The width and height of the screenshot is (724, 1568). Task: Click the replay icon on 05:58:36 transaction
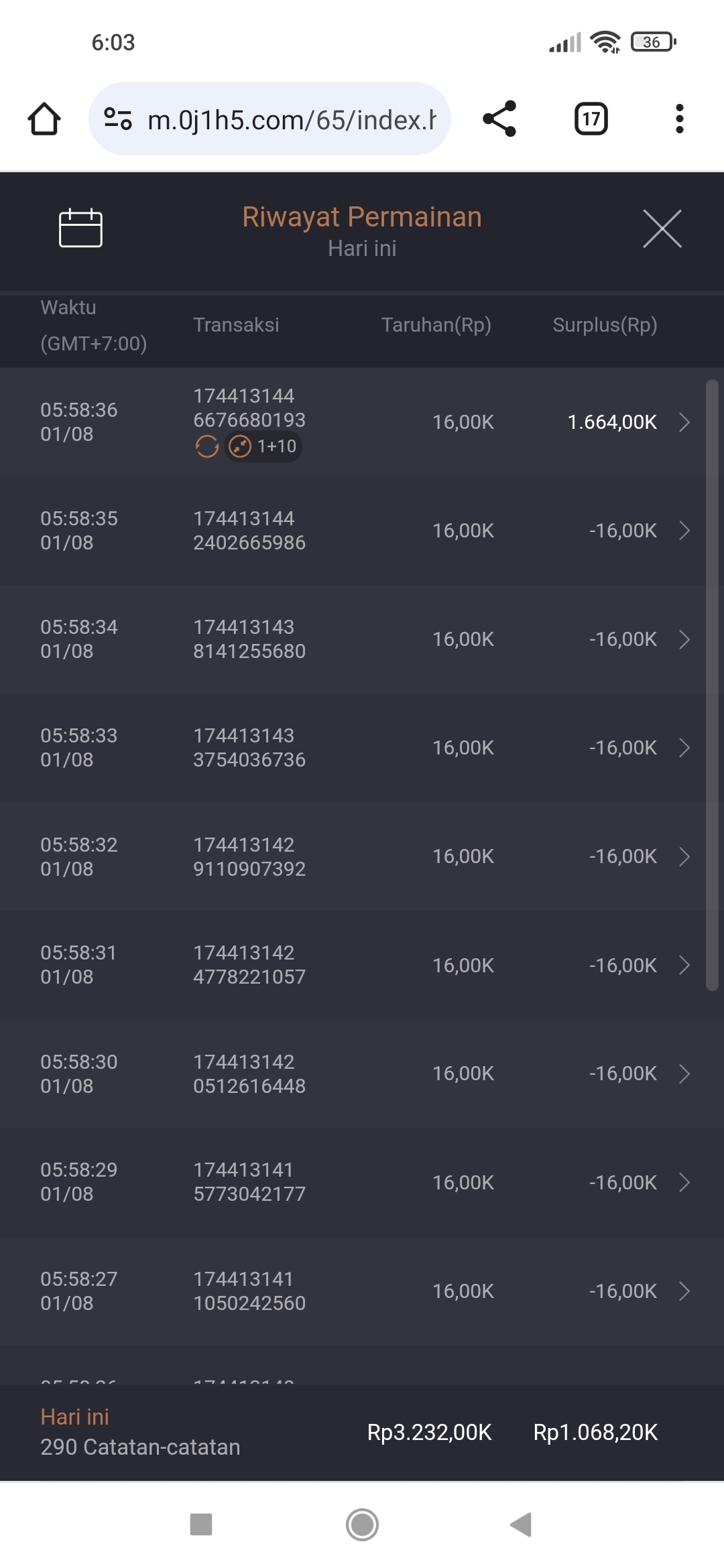coord(206,446)
